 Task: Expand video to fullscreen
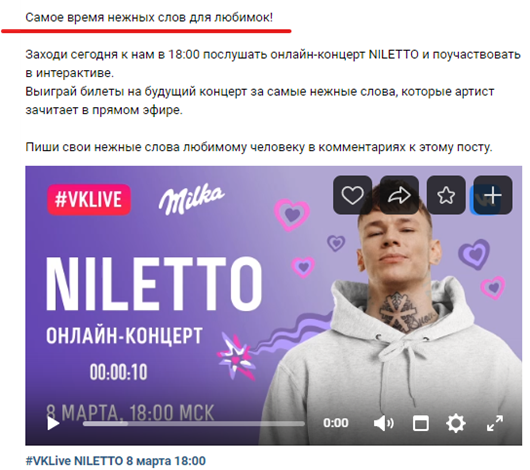tap(495, 423)
